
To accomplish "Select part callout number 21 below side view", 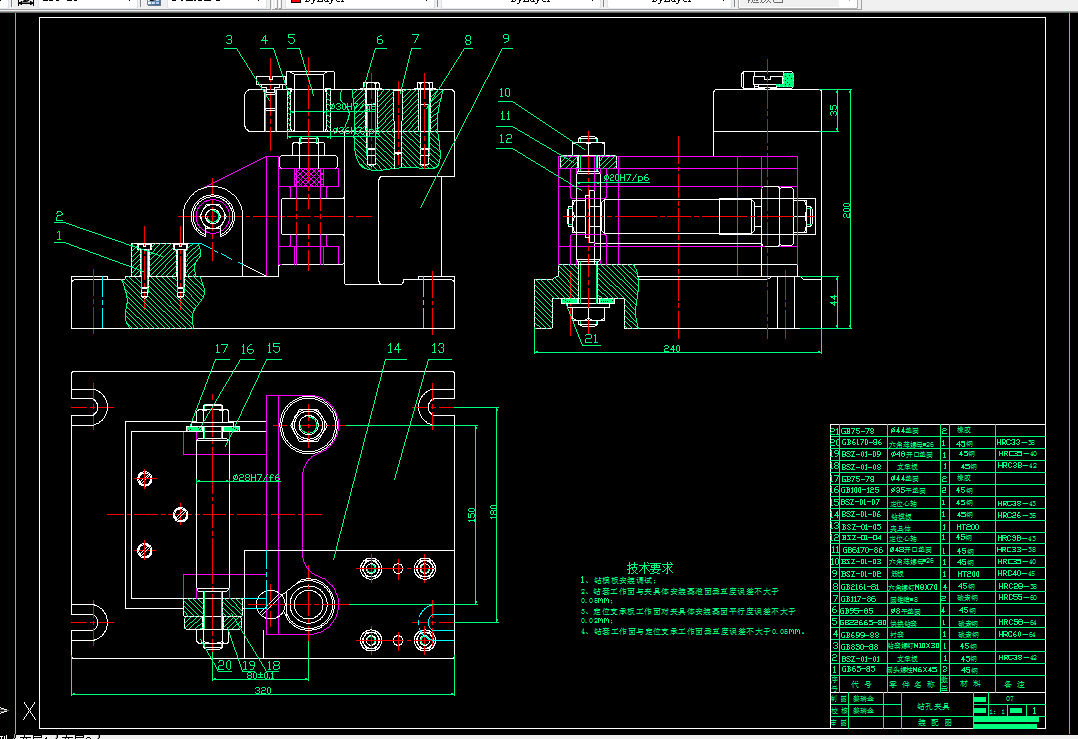I will (x=591, y=338).
